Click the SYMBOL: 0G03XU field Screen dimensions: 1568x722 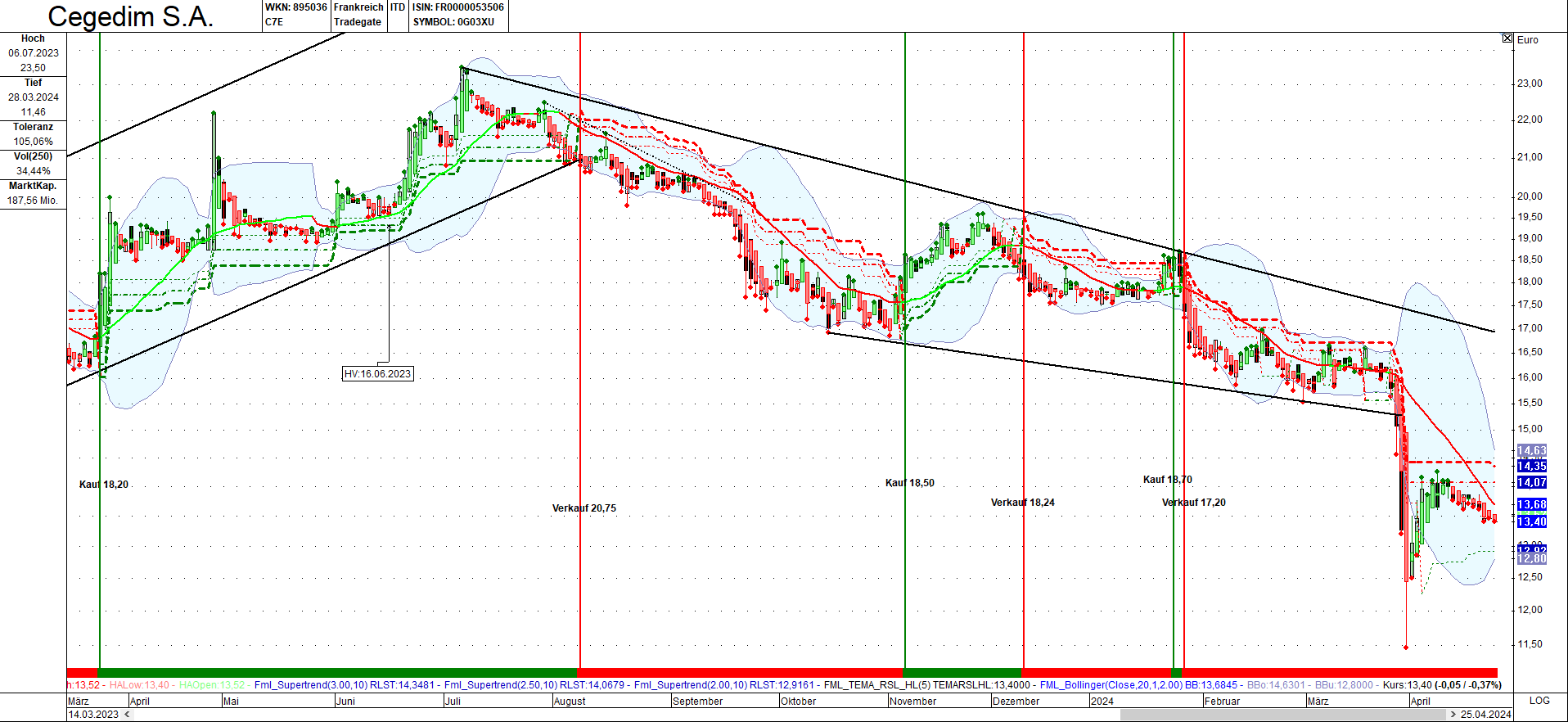pyautogui.click(x=453, y=22)
